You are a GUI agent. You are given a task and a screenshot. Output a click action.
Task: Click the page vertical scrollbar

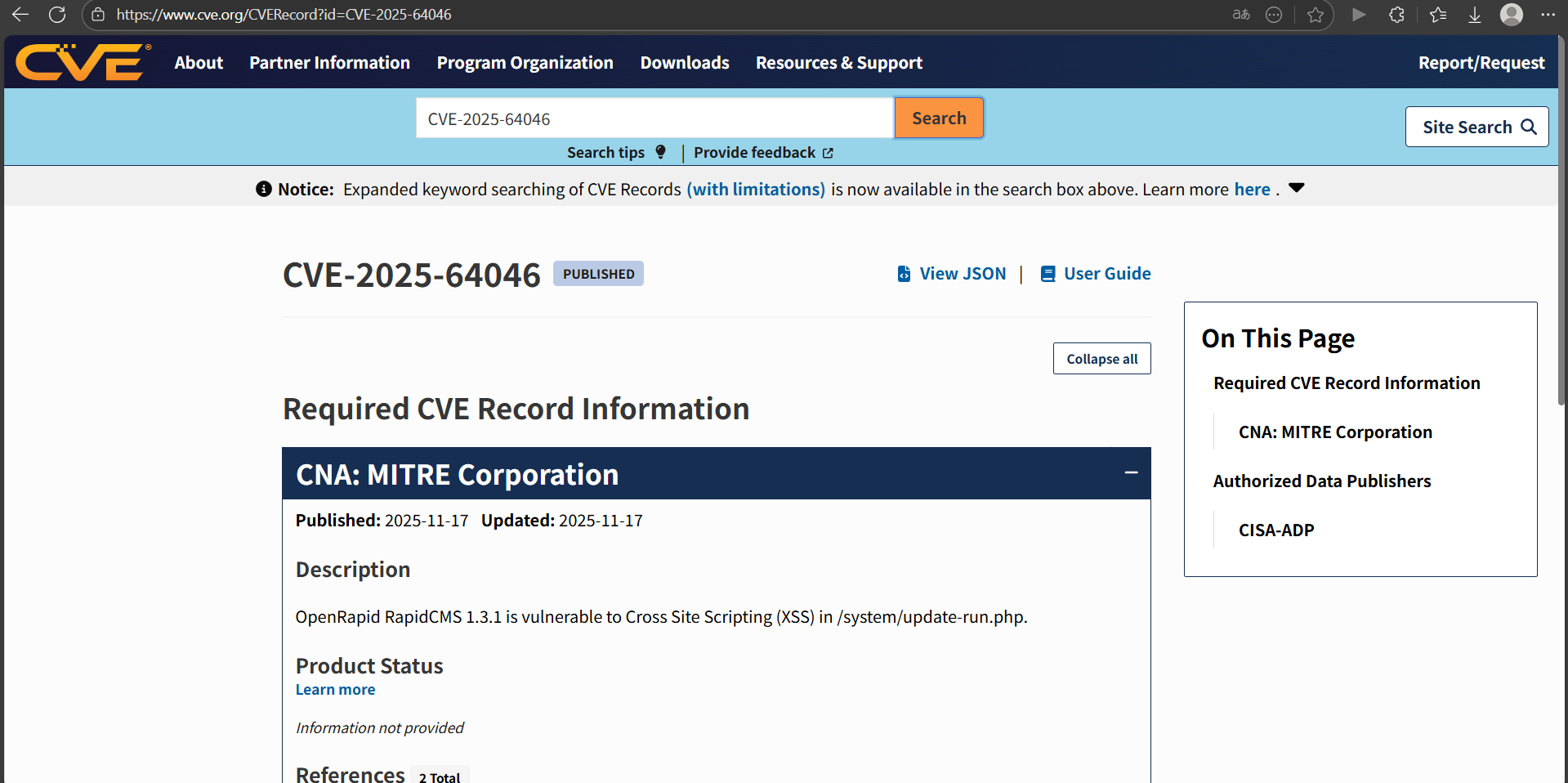point(1561,245)
